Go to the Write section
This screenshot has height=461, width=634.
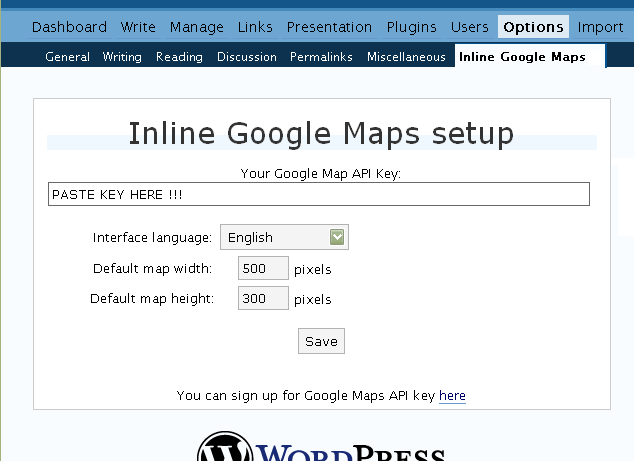click(x=138, y=27)
